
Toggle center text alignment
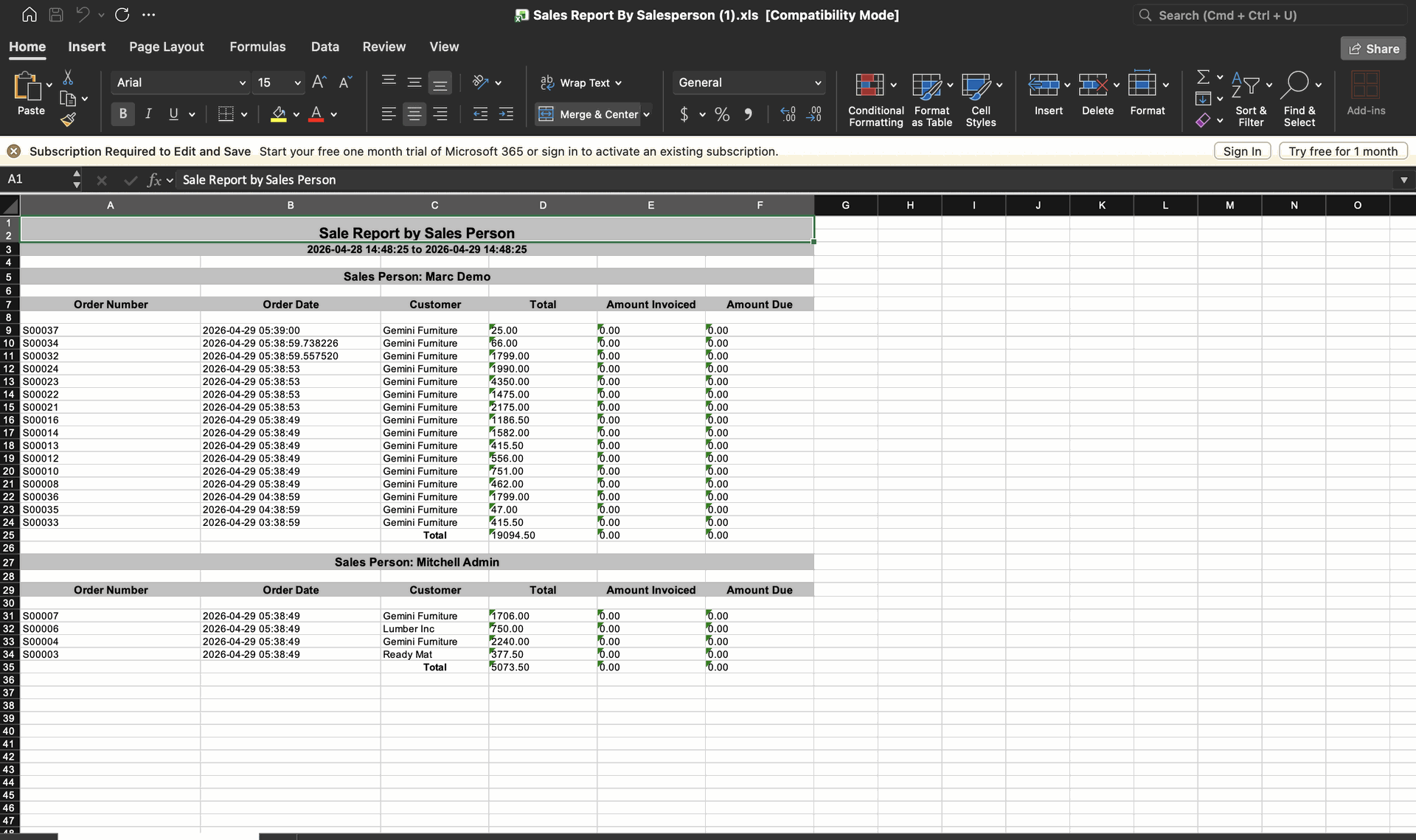[414, 114]
